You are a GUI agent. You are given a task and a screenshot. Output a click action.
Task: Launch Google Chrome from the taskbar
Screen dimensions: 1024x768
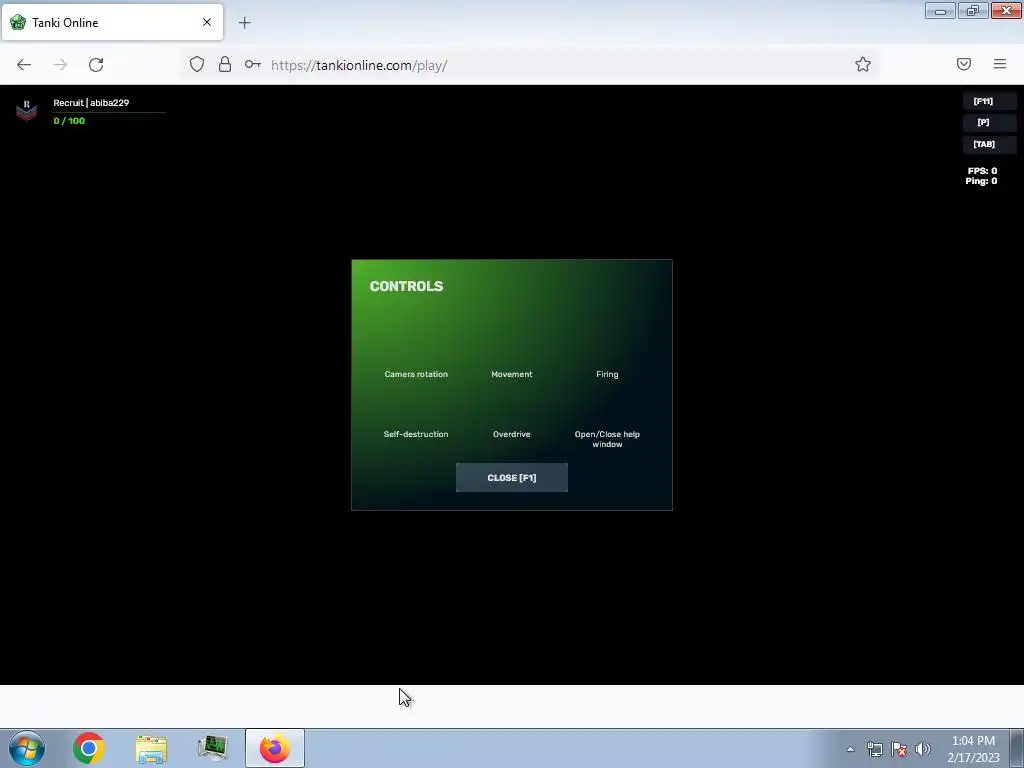coord(89,748)
